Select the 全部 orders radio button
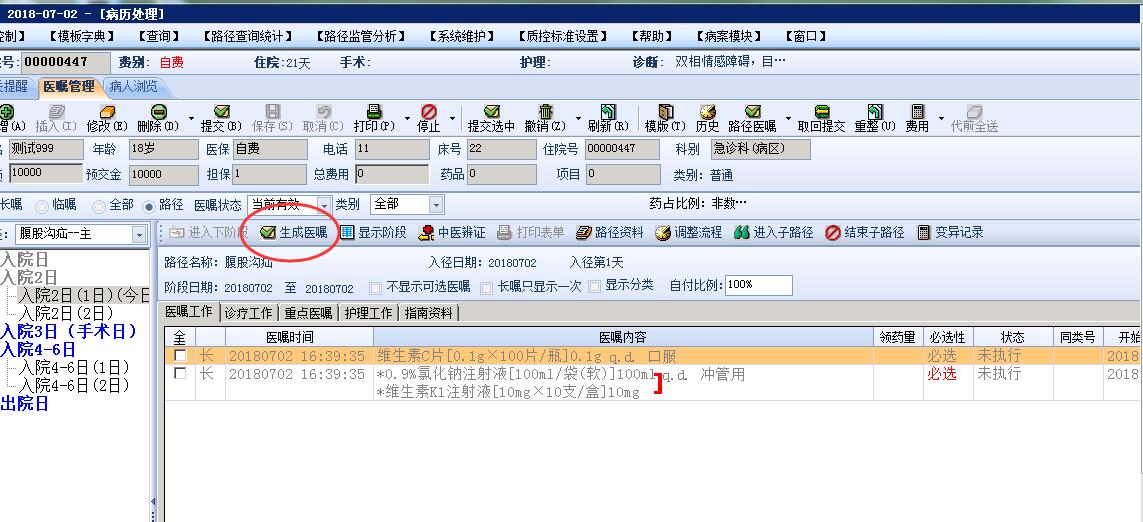 tap(99, 206)
